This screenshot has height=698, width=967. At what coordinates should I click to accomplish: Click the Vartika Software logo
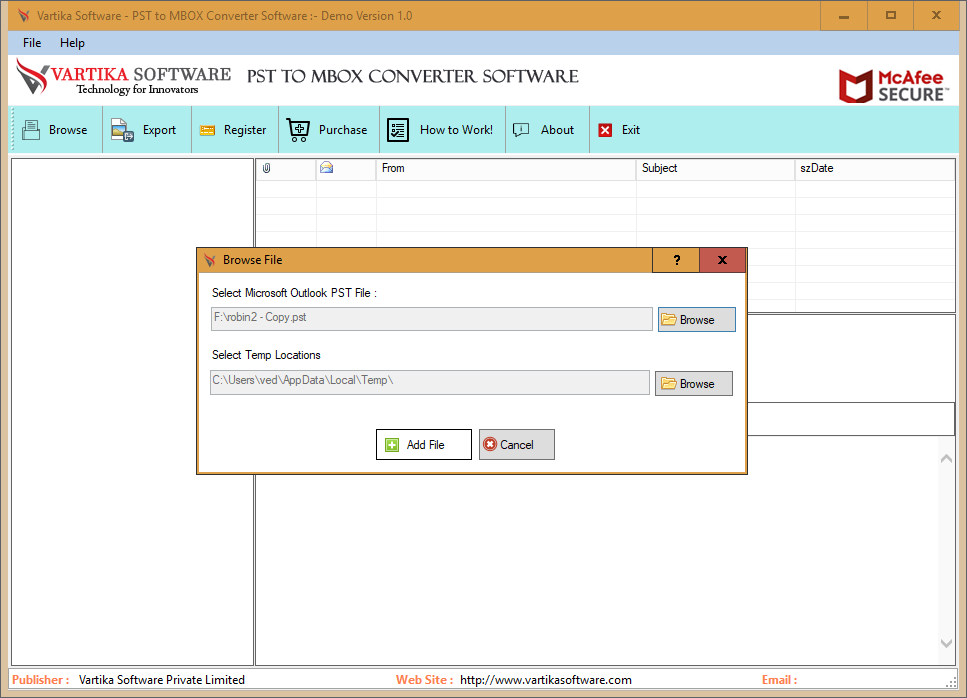coord(123,77)
